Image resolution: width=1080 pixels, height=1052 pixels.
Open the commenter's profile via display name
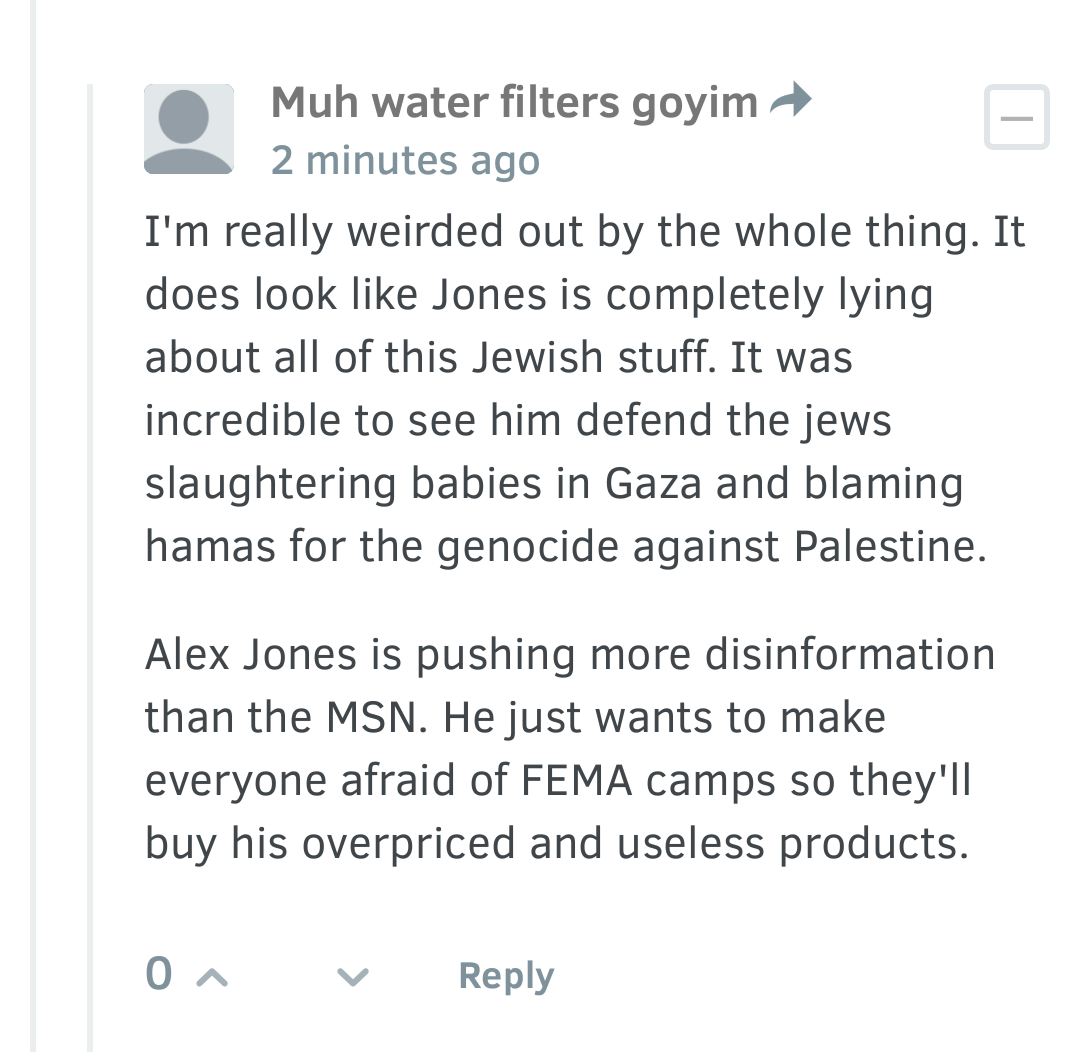tap(514, 103)
